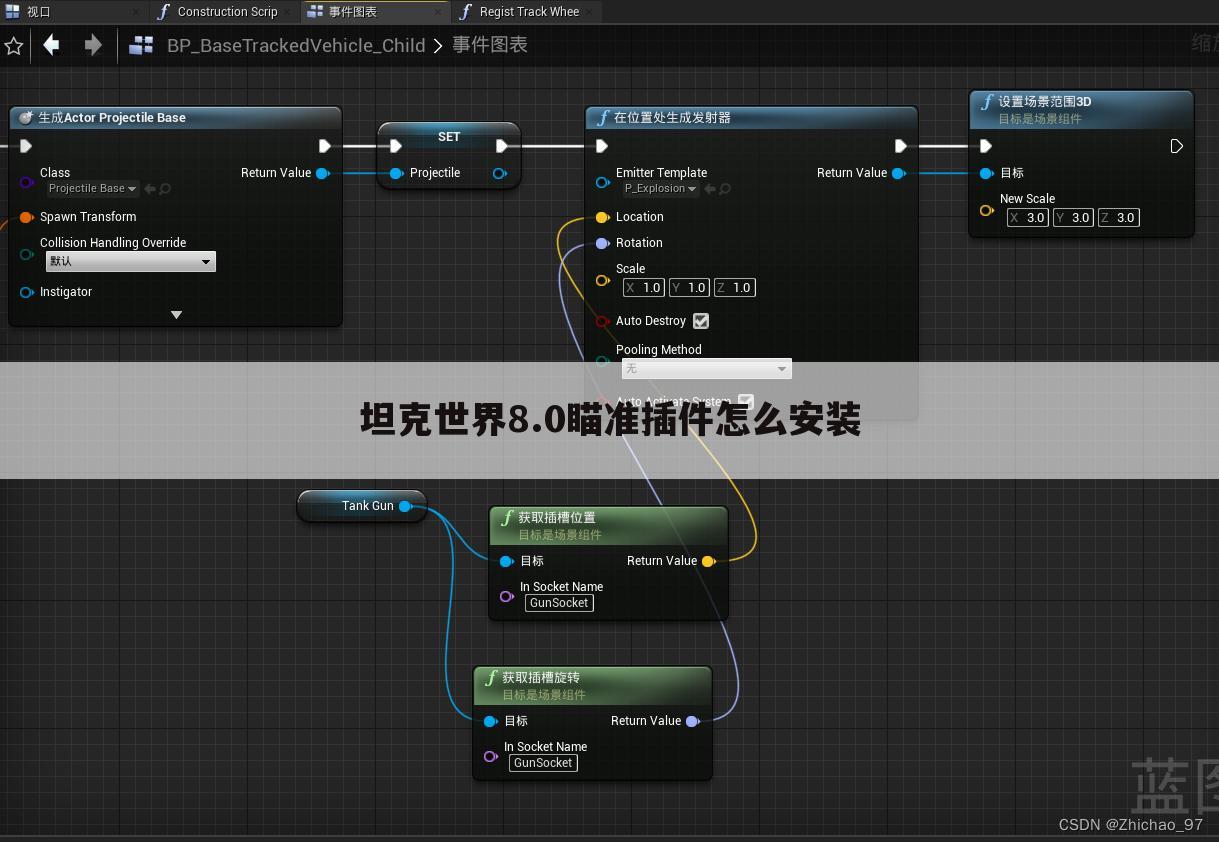Click the yellow Location input pin
The width and height of the screenshot is (1219, 842).
click(602, 217)
